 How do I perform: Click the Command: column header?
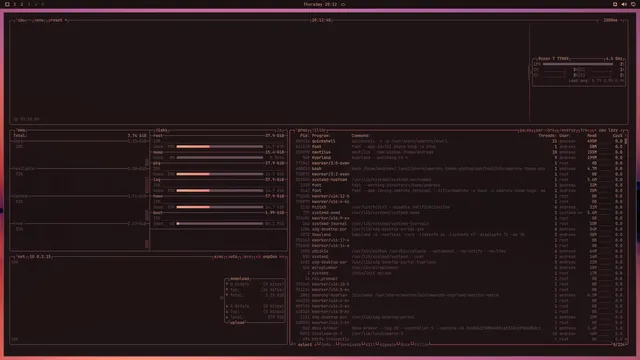361,136
